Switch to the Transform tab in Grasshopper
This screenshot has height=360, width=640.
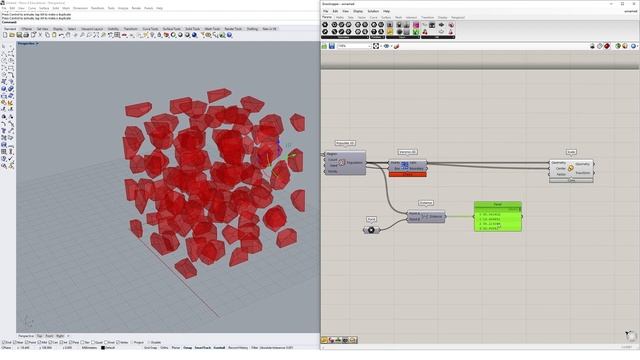427,18
